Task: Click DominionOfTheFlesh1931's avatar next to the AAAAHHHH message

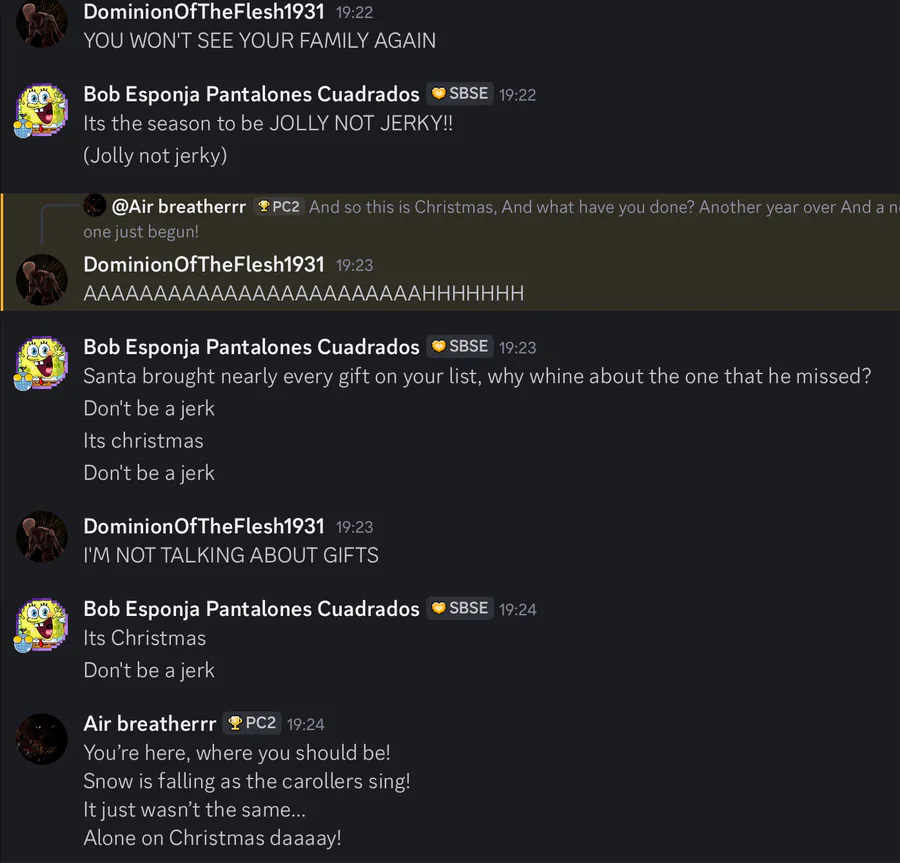Action: coord(41,280)
